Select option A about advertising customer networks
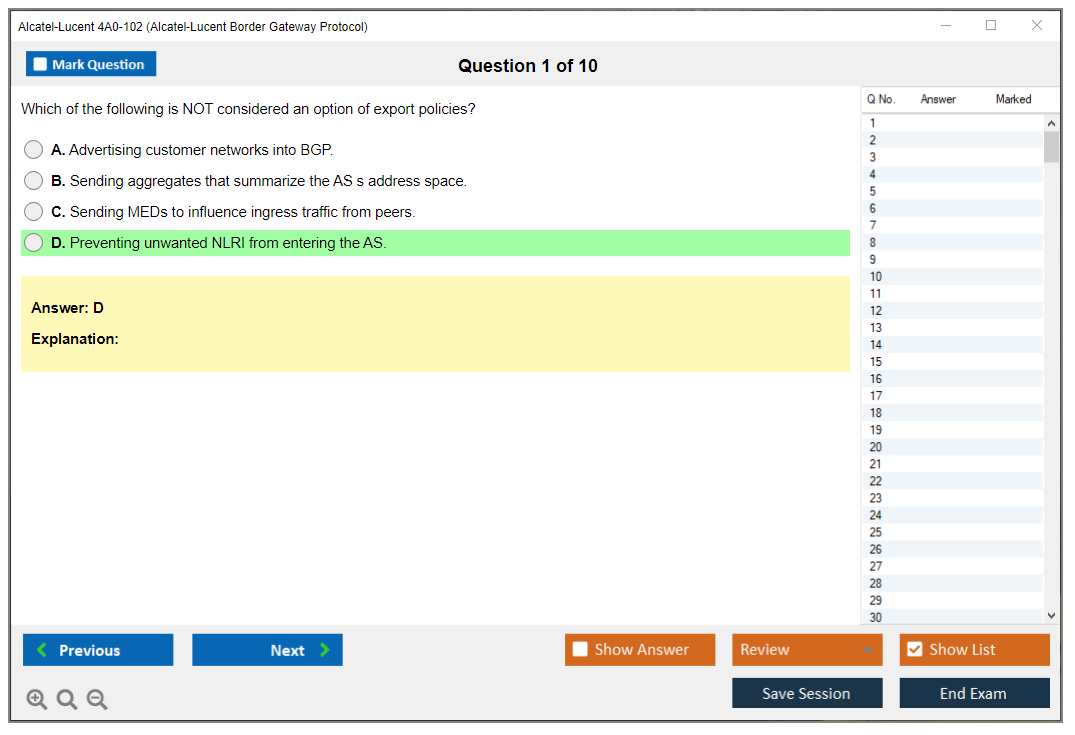Image resolution: width=1075 pixels, height=735 pixels. [34, 150]
